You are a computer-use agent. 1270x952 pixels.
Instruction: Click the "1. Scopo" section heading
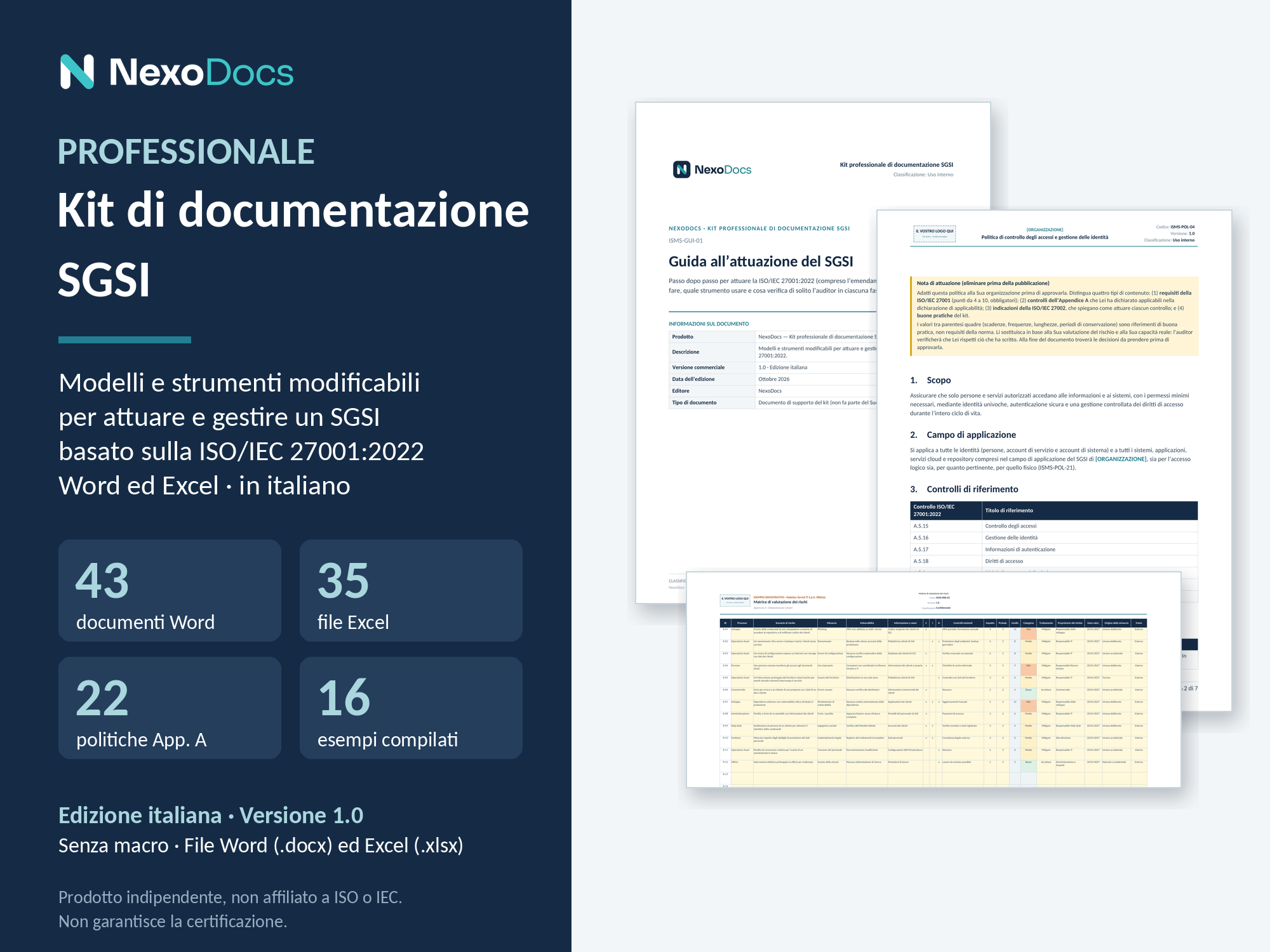[930, 380]
